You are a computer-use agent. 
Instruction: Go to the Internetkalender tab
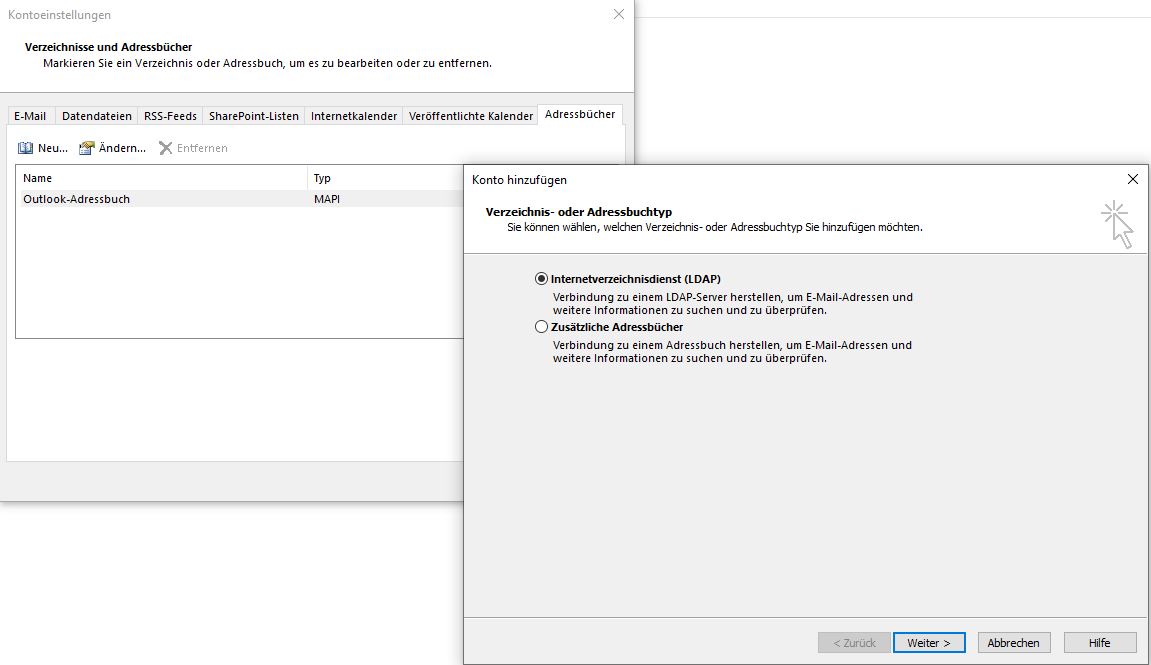point(353,116)
